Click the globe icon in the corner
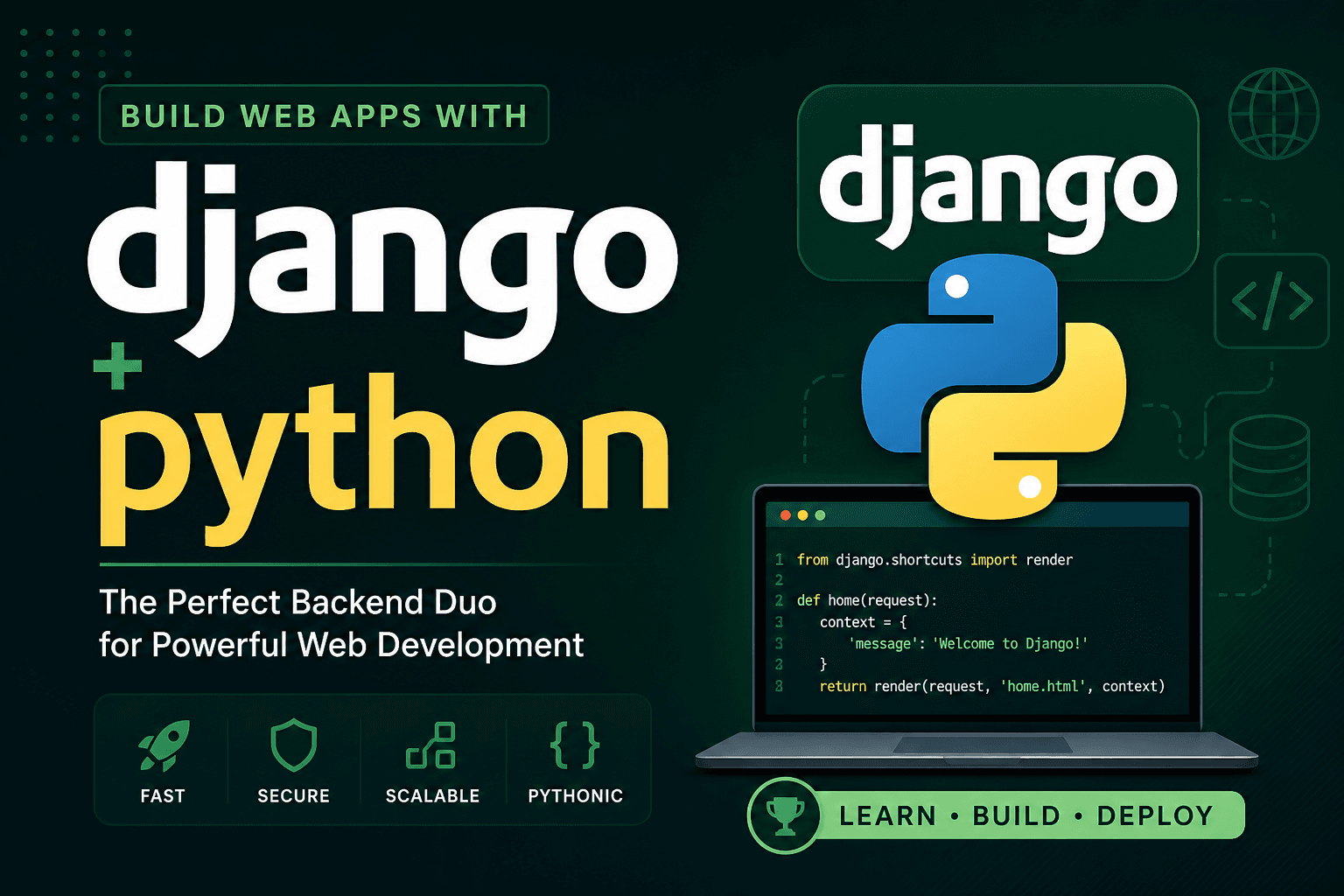Screen dimensions: 1344x896 point(1273,114)
